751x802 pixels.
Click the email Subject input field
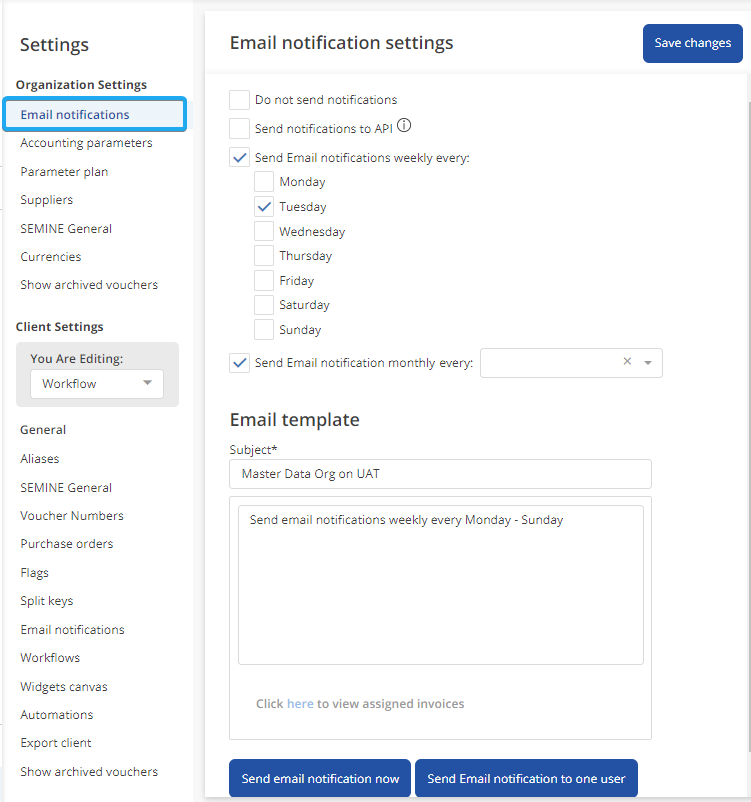pos(440,474)
